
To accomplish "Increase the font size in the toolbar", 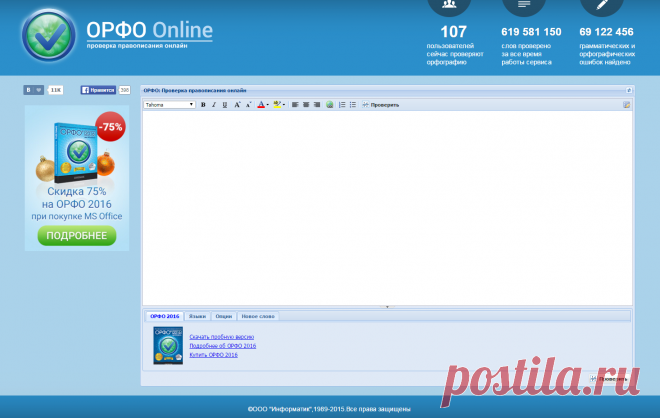I will [x=237, y=104].
